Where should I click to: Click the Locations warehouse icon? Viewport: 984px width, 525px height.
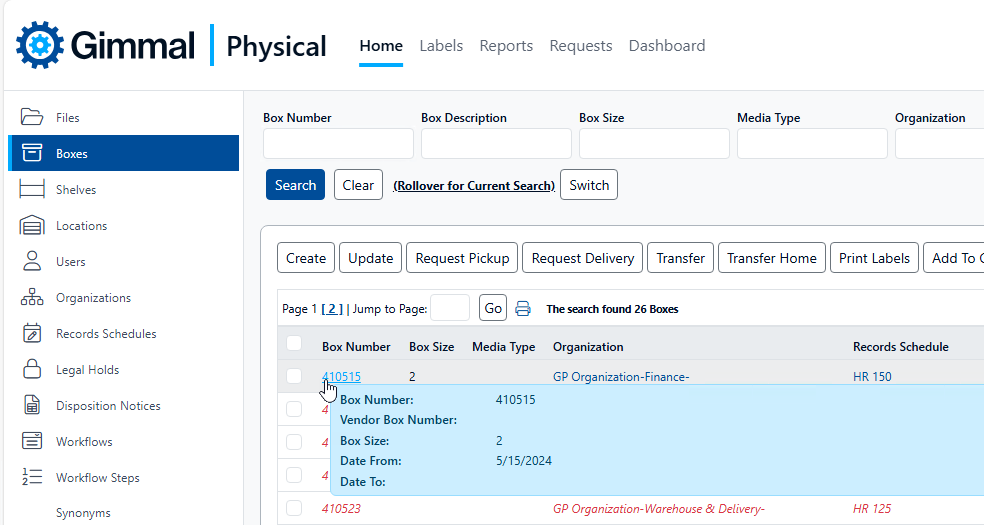point(31,225)
